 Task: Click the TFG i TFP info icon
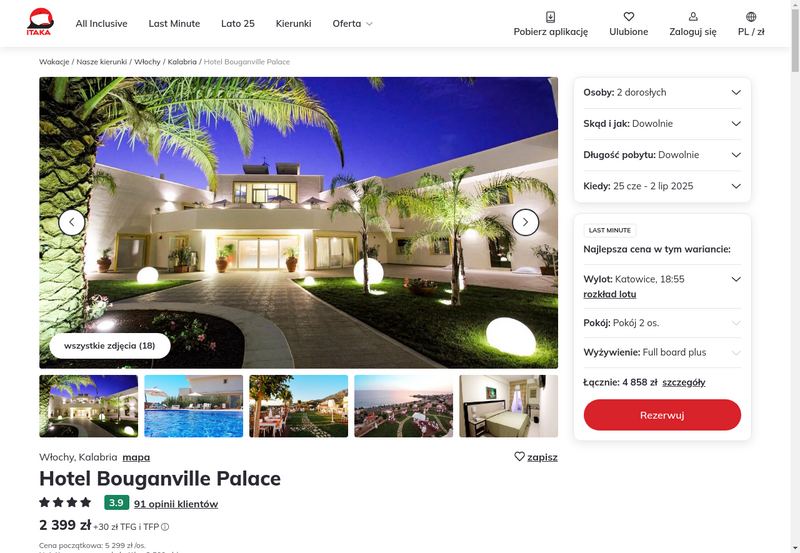[x=165, y=527]
